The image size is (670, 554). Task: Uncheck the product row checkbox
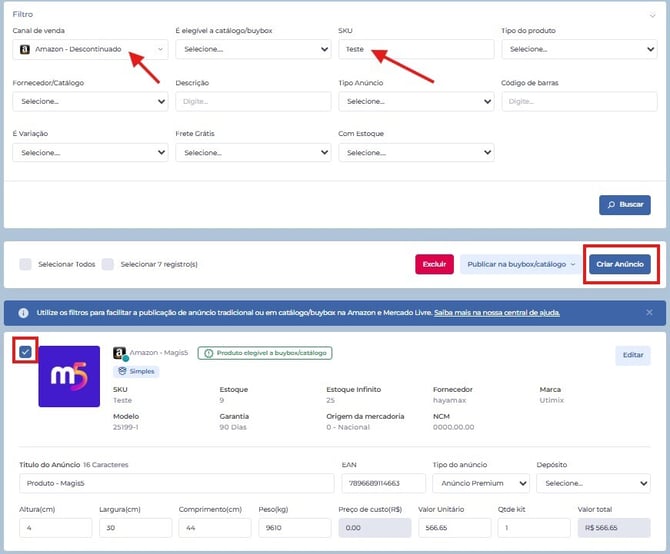[x=25, y=351]
